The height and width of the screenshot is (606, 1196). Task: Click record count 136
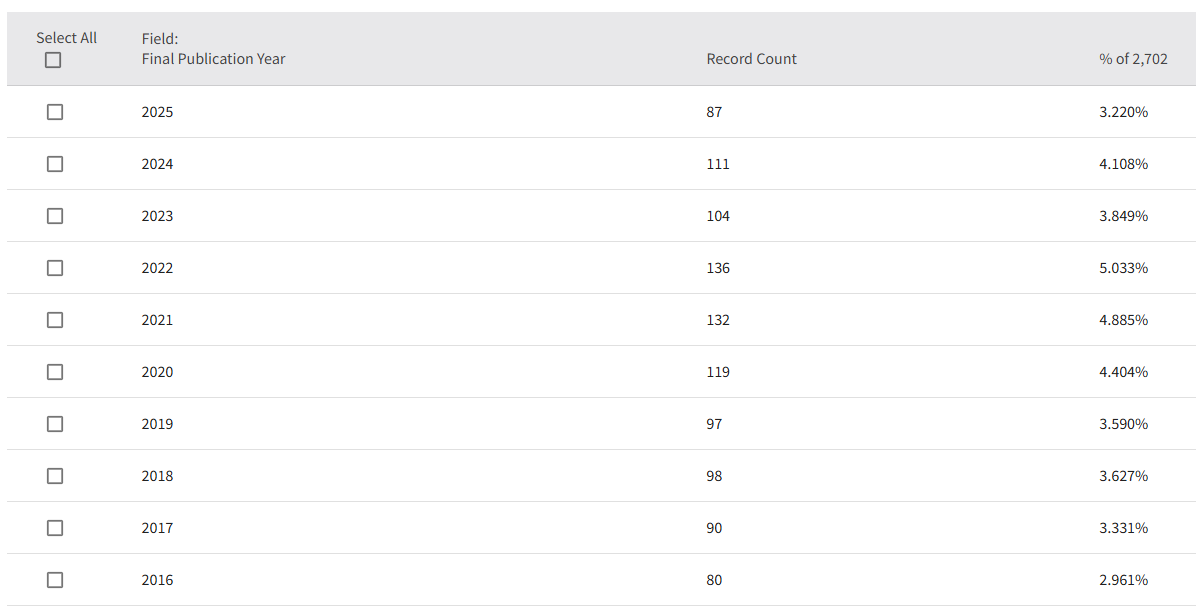coord(718,268)
